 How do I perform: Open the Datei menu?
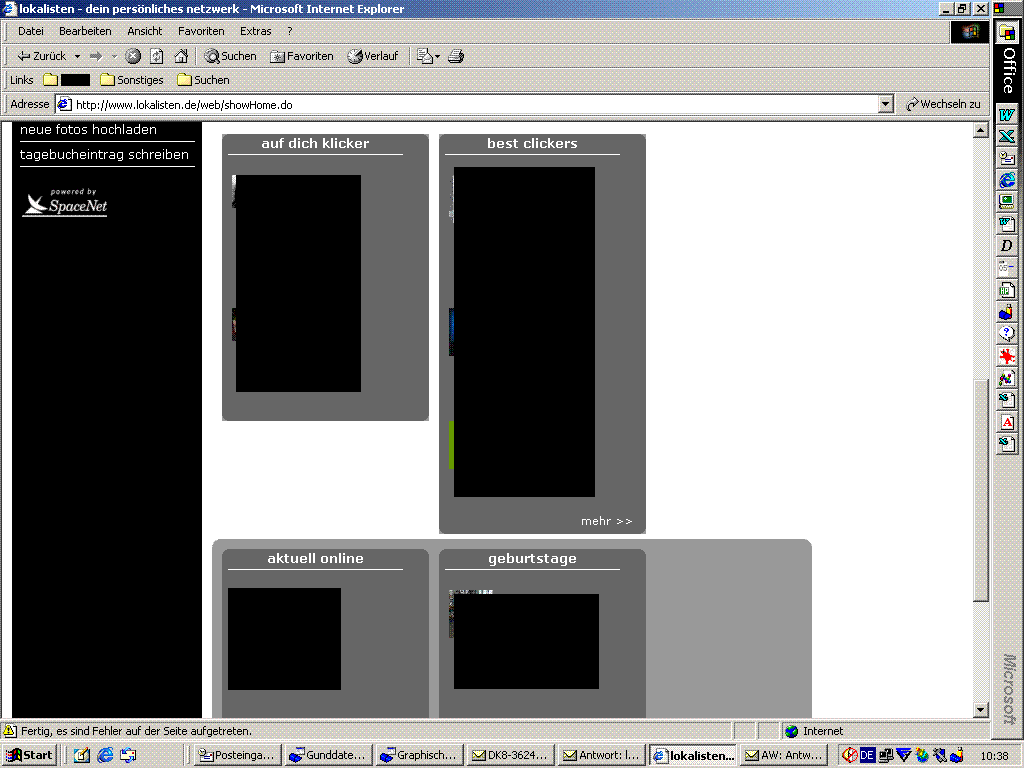pos(31,31)
